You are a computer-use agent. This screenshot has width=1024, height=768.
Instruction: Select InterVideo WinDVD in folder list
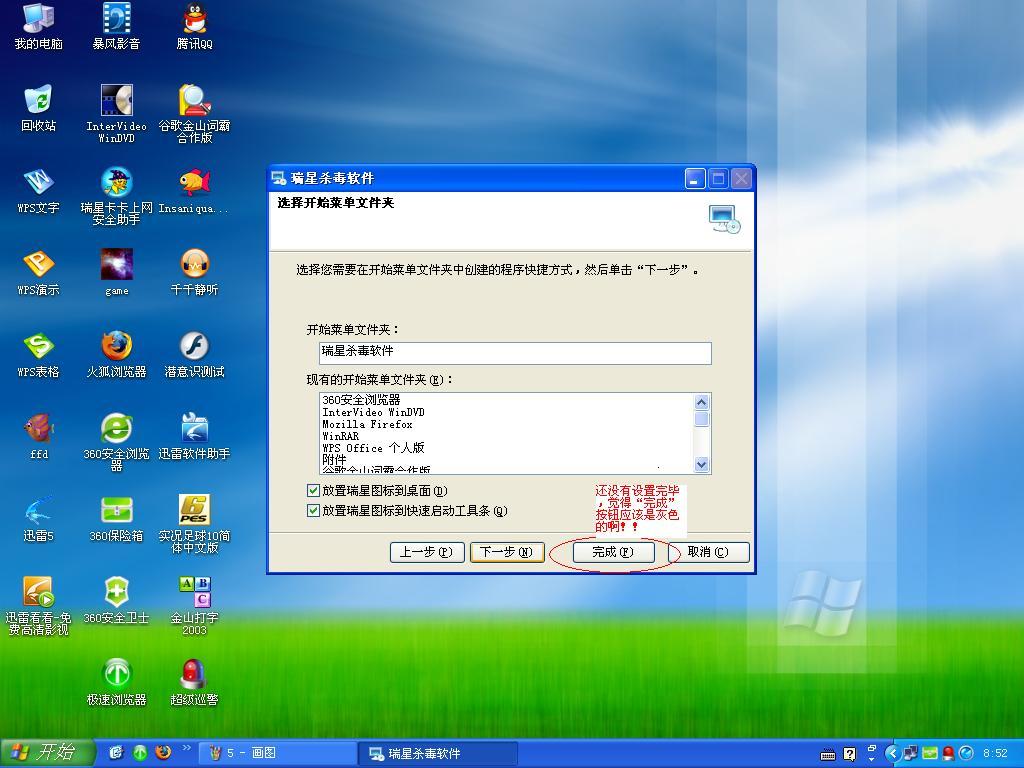[374, 412]
